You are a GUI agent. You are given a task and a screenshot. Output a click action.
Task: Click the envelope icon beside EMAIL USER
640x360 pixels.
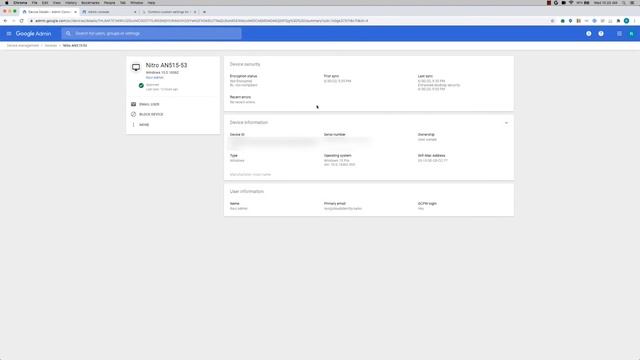133,104
